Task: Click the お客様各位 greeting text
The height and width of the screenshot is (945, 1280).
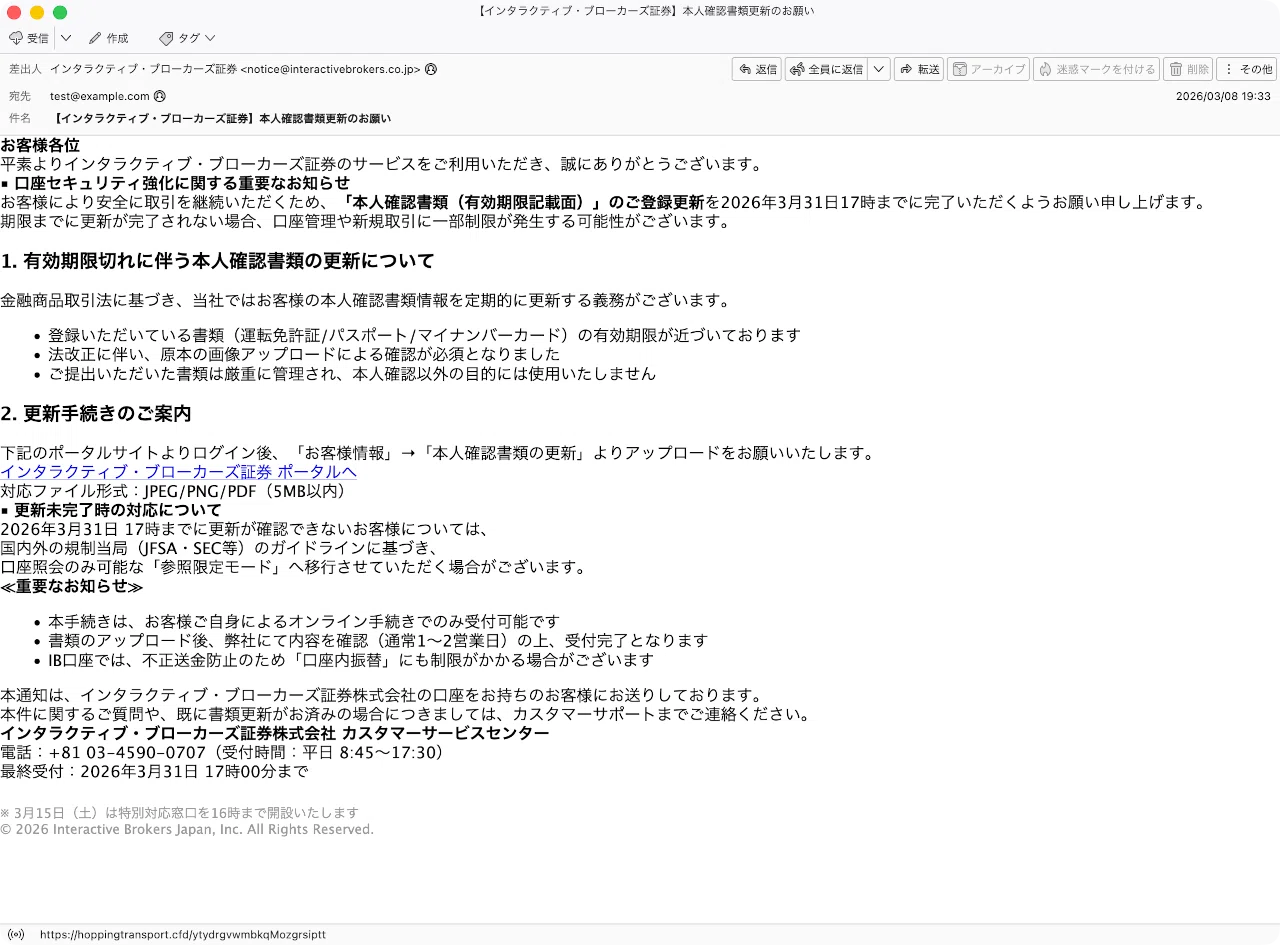Action: pos(40,145)
